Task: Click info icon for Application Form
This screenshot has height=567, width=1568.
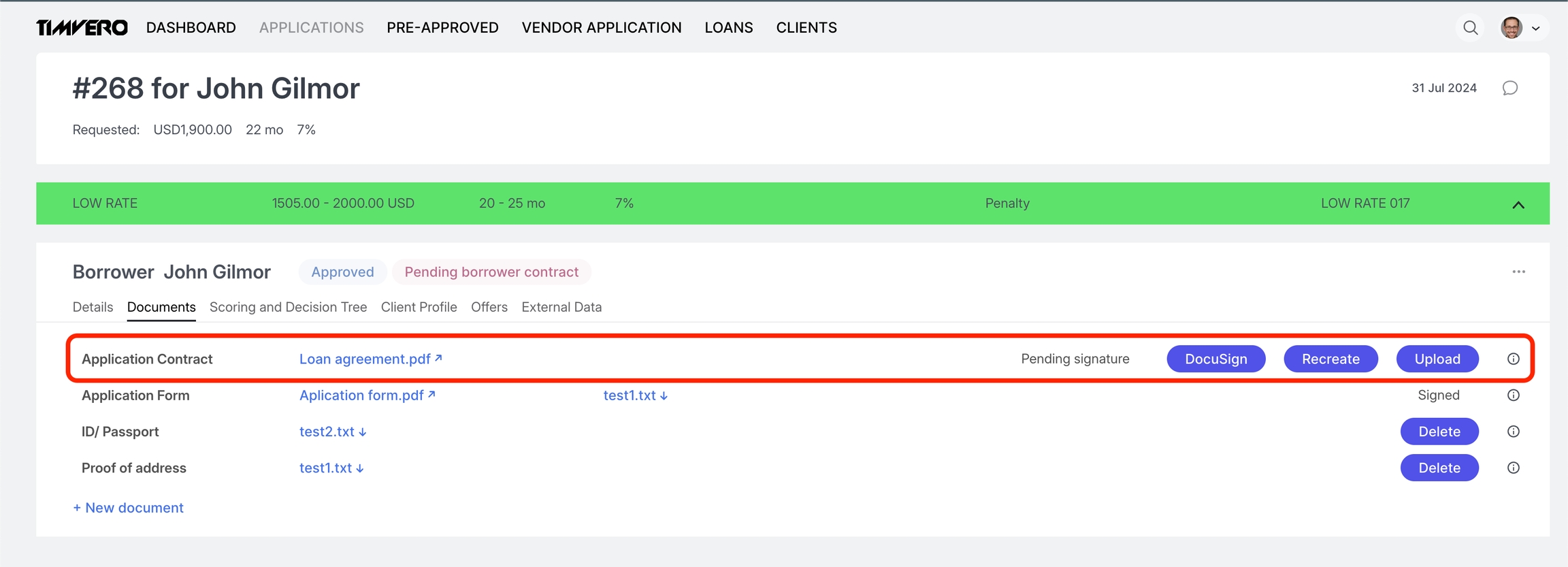Action: 1513,395
